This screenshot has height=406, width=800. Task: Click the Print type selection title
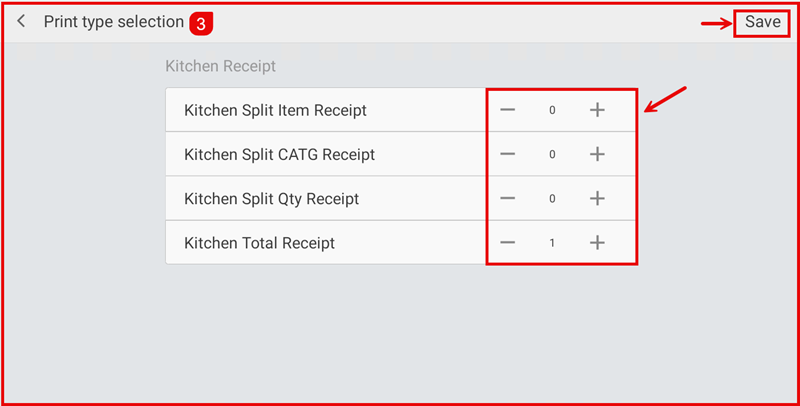[x=113, y=22]
